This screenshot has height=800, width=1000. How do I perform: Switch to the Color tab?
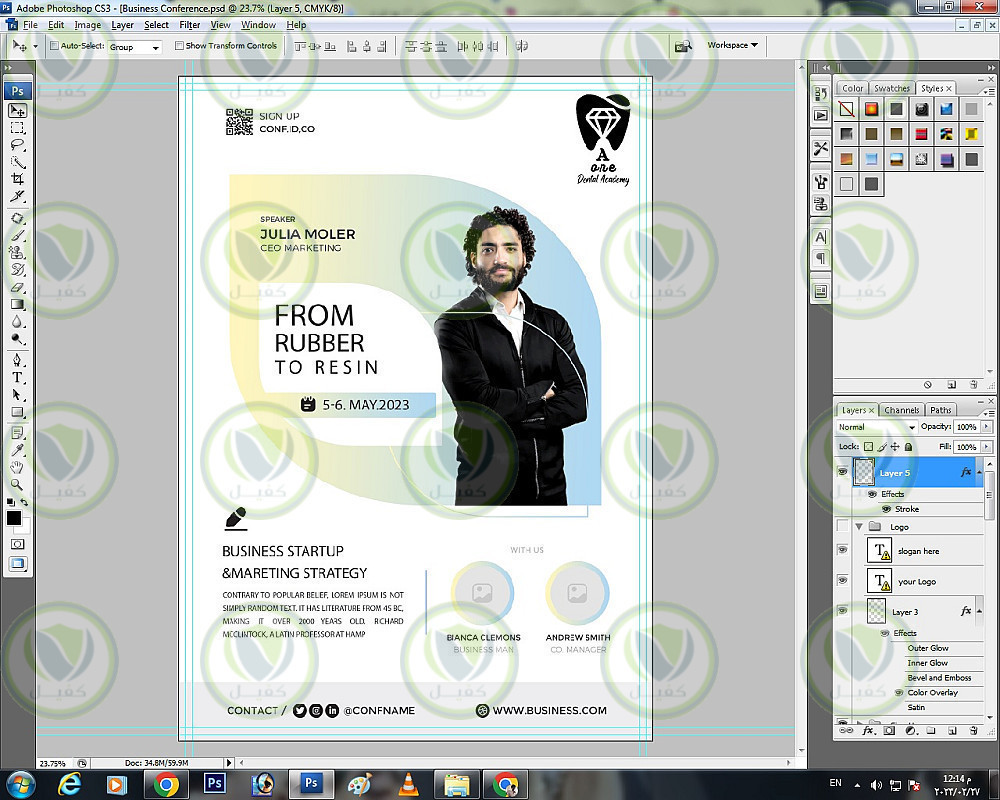pyautogui.click(x=852, y=89)
